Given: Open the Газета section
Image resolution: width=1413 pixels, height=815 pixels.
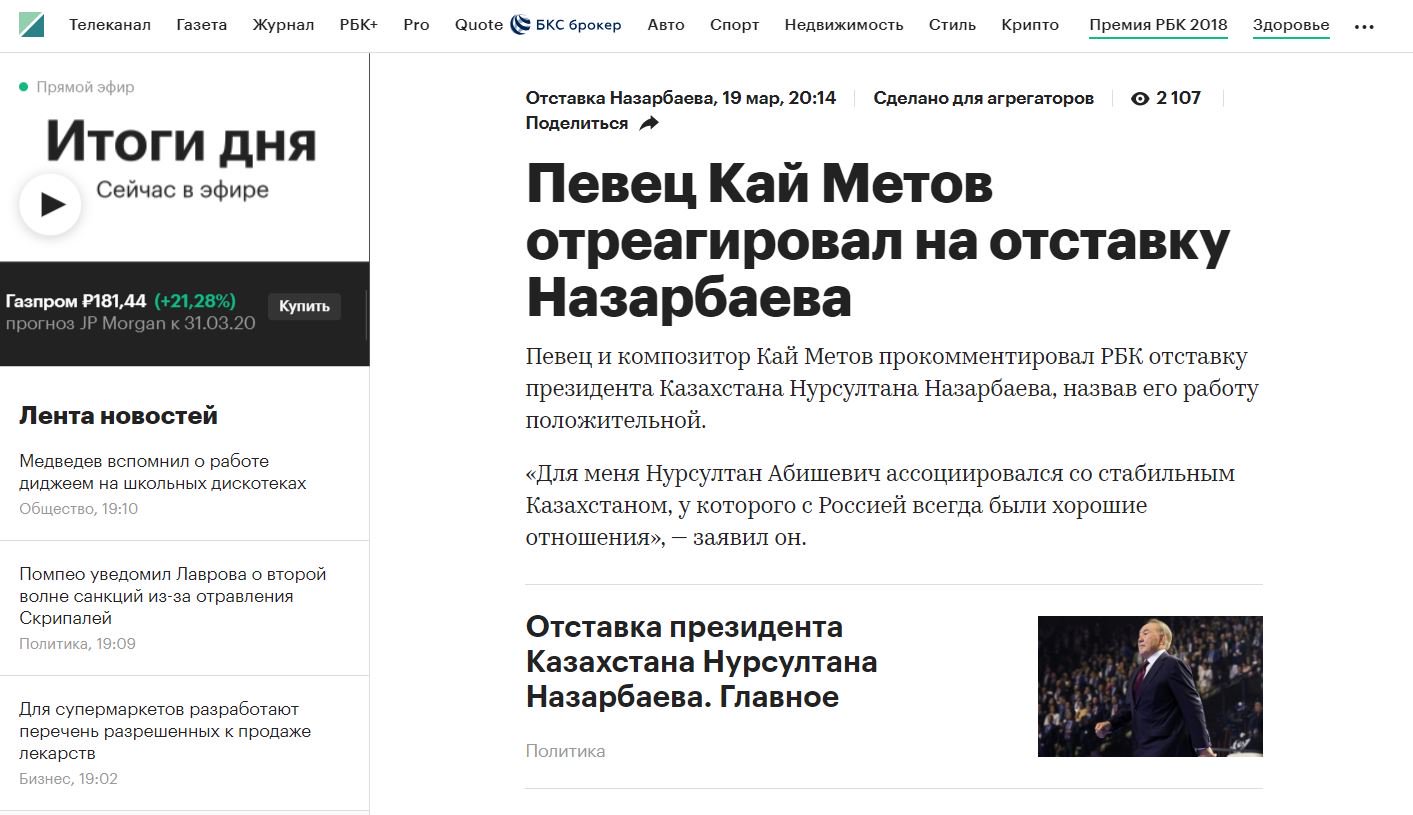Looking at the screenshot, I should (201, 25).
